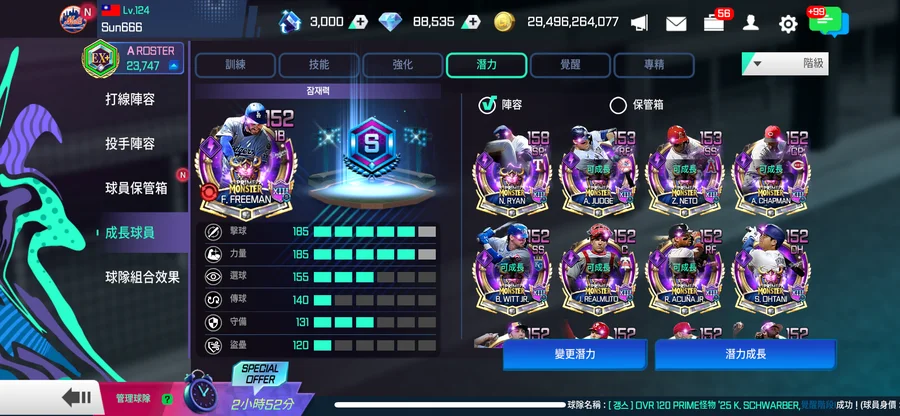Expand the A ROSTER selector arrow
The image size is (900, 416).
[173, 66]
